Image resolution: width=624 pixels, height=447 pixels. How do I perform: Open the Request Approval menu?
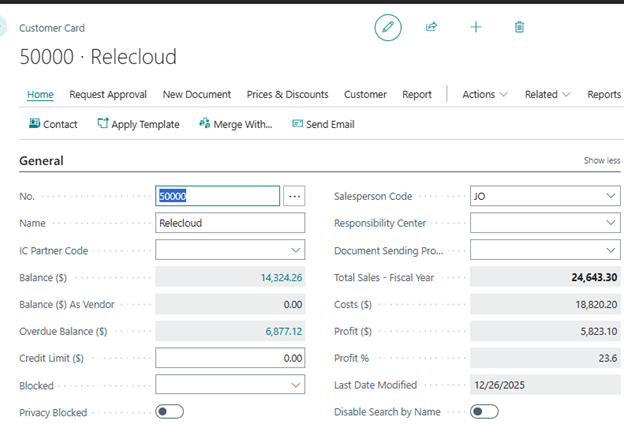(x=108, y=95)
